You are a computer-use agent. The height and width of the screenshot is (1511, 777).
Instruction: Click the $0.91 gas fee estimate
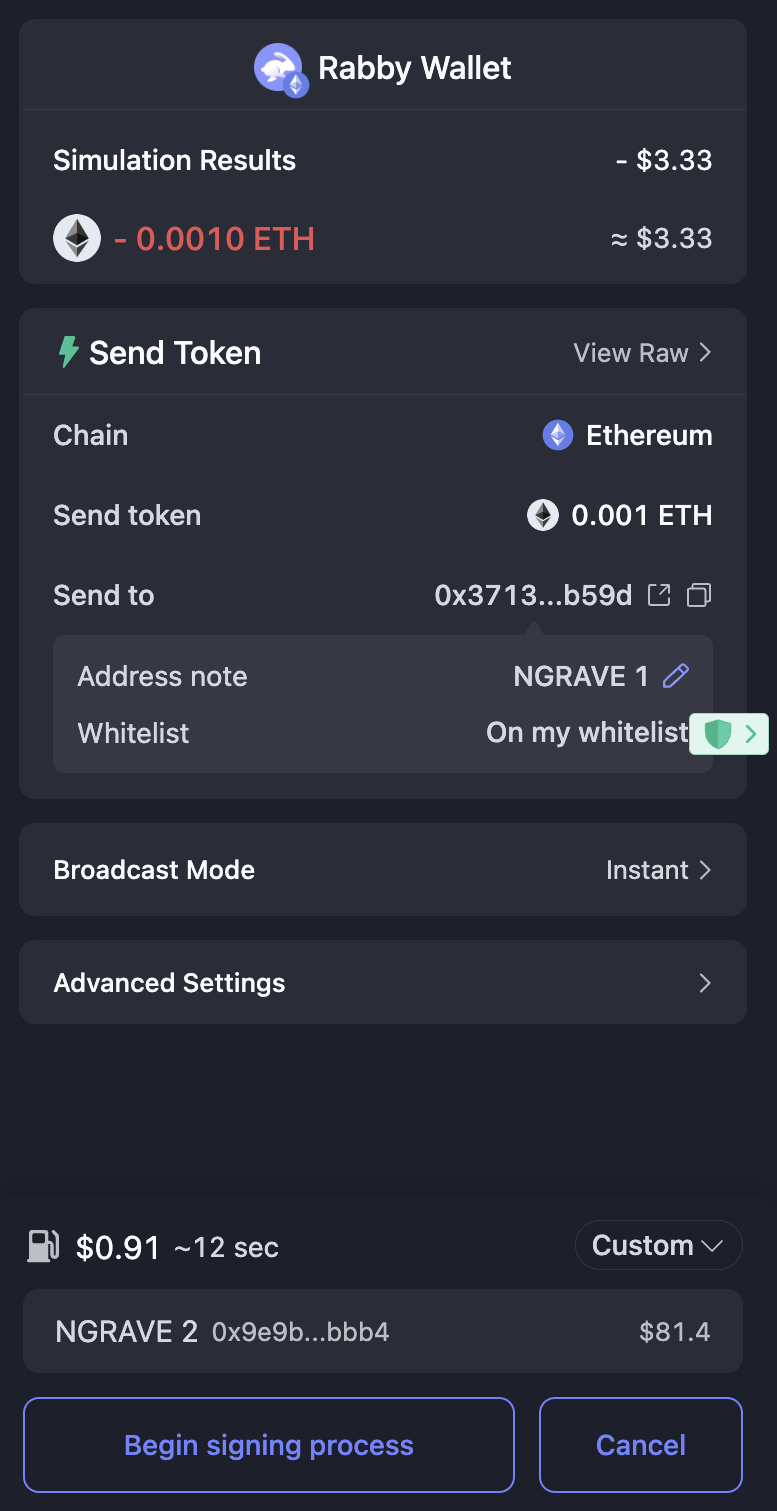[x=118, y=1248]
